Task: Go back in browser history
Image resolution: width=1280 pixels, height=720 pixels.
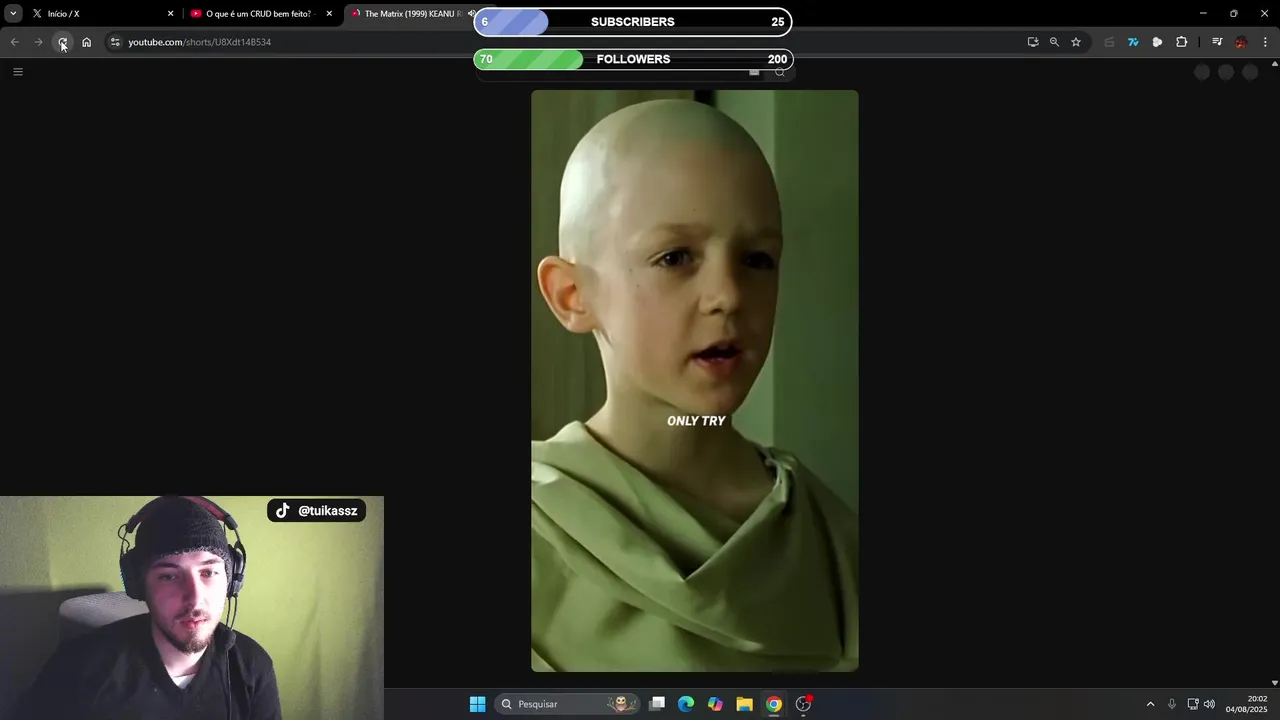Action: [x=14, y=42]
